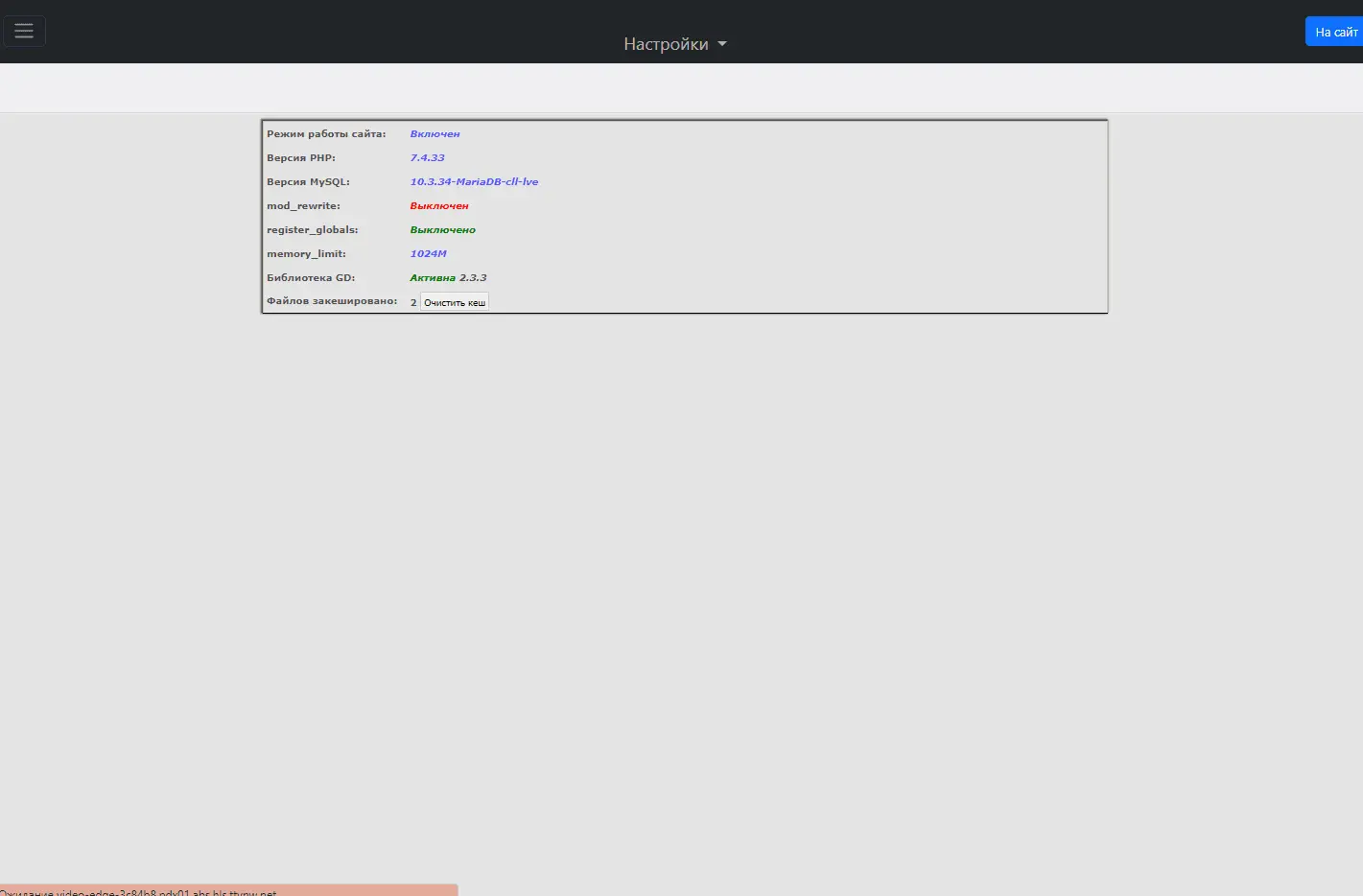Click the Файлов закешировано label

point(332,301)
